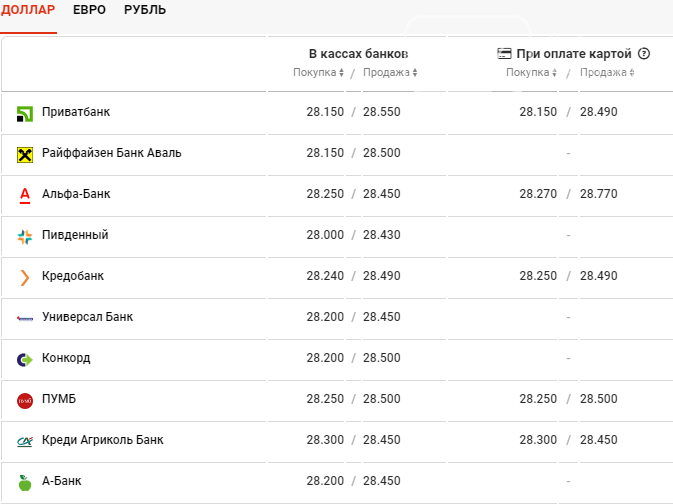
Task: Click the help question mark near card payment
Action: pyautogui.click(x=644, y=54)
